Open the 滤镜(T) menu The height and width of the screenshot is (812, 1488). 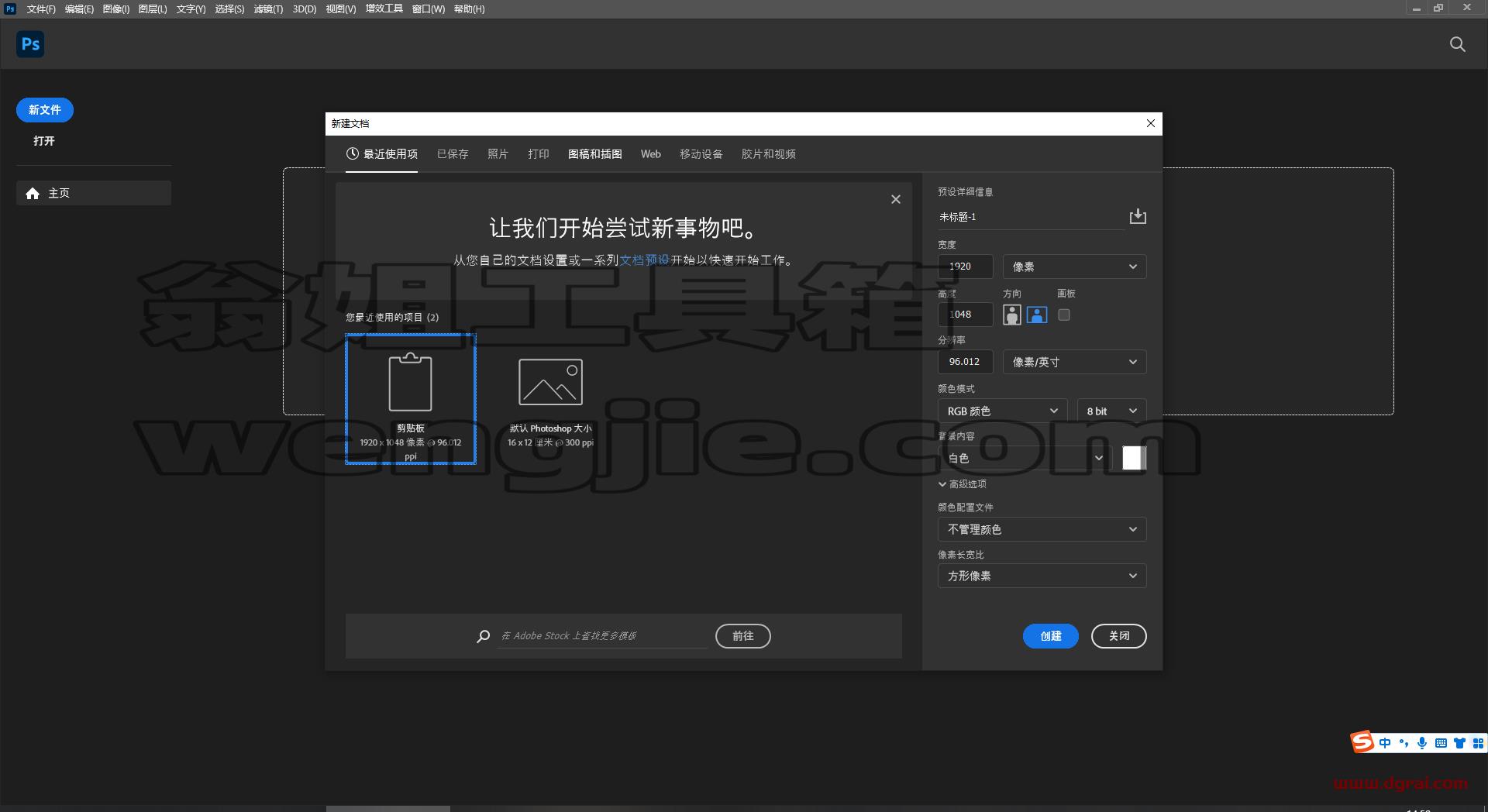tap(268, 9)
